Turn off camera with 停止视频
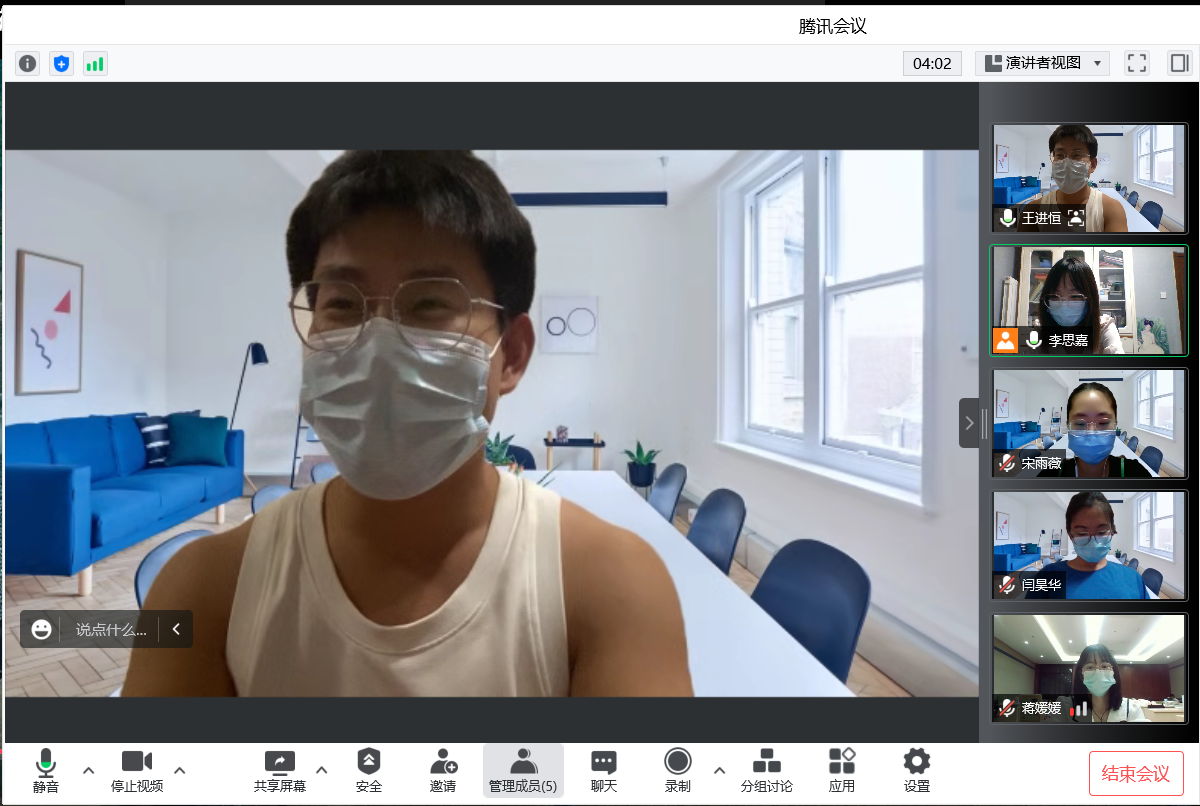 tap(137, 770)
